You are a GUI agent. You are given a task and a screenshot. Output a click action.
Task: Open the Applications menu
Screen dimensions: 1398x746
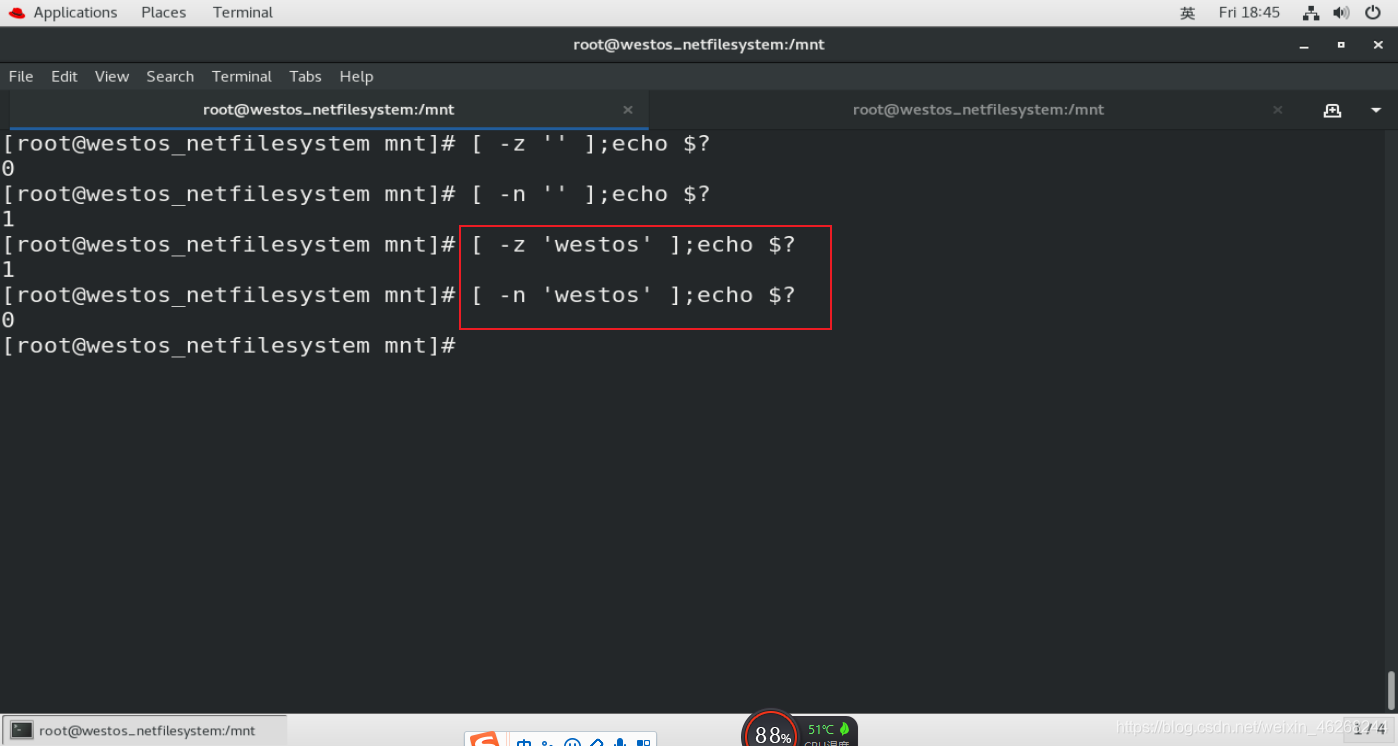tap(75, 13)
